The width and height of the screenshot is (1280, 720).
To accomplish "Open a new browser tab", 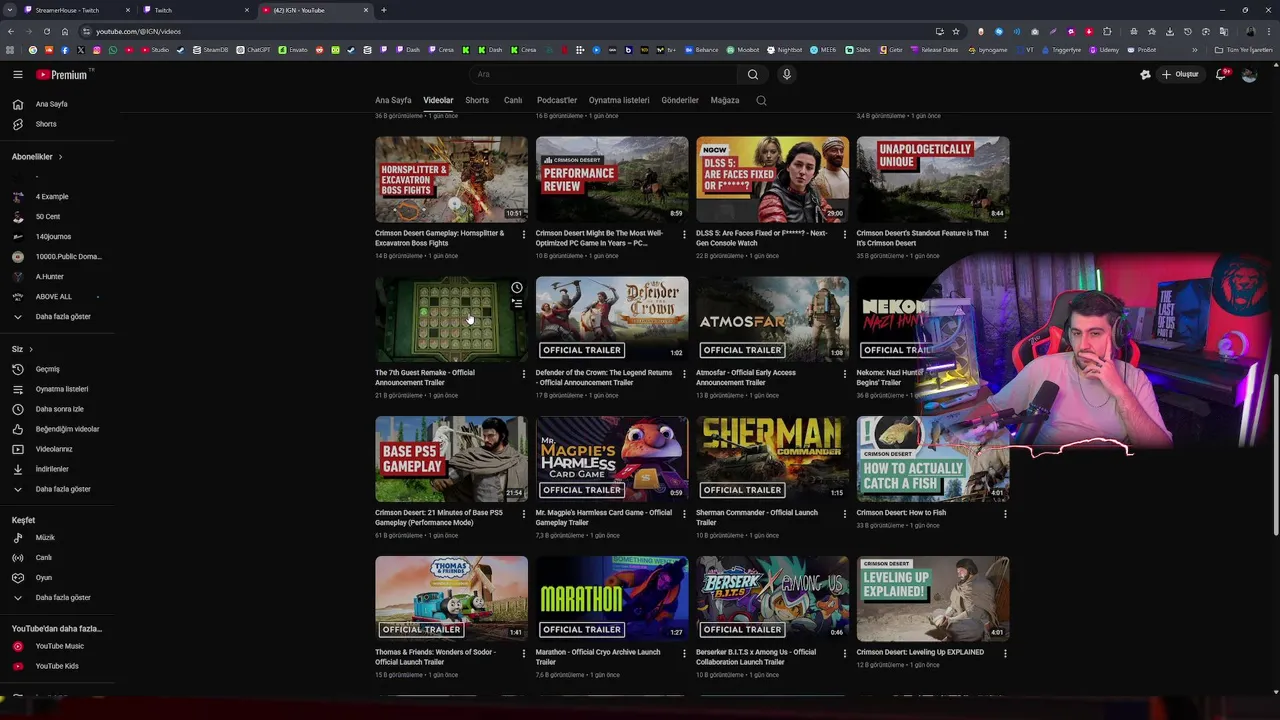I will [x=384, y=10].
